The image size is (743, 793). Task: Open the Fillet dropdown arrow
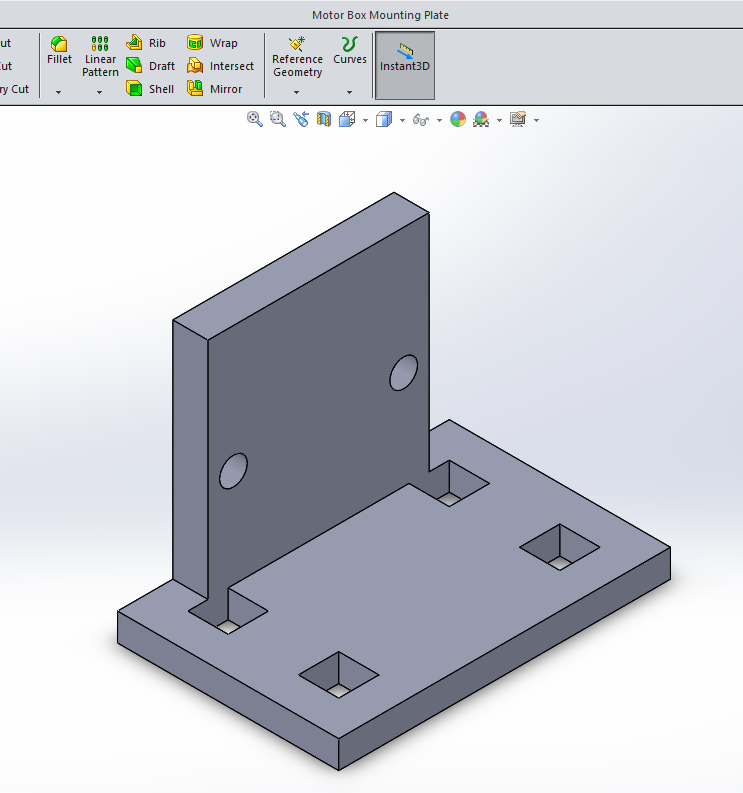(59, 93)
